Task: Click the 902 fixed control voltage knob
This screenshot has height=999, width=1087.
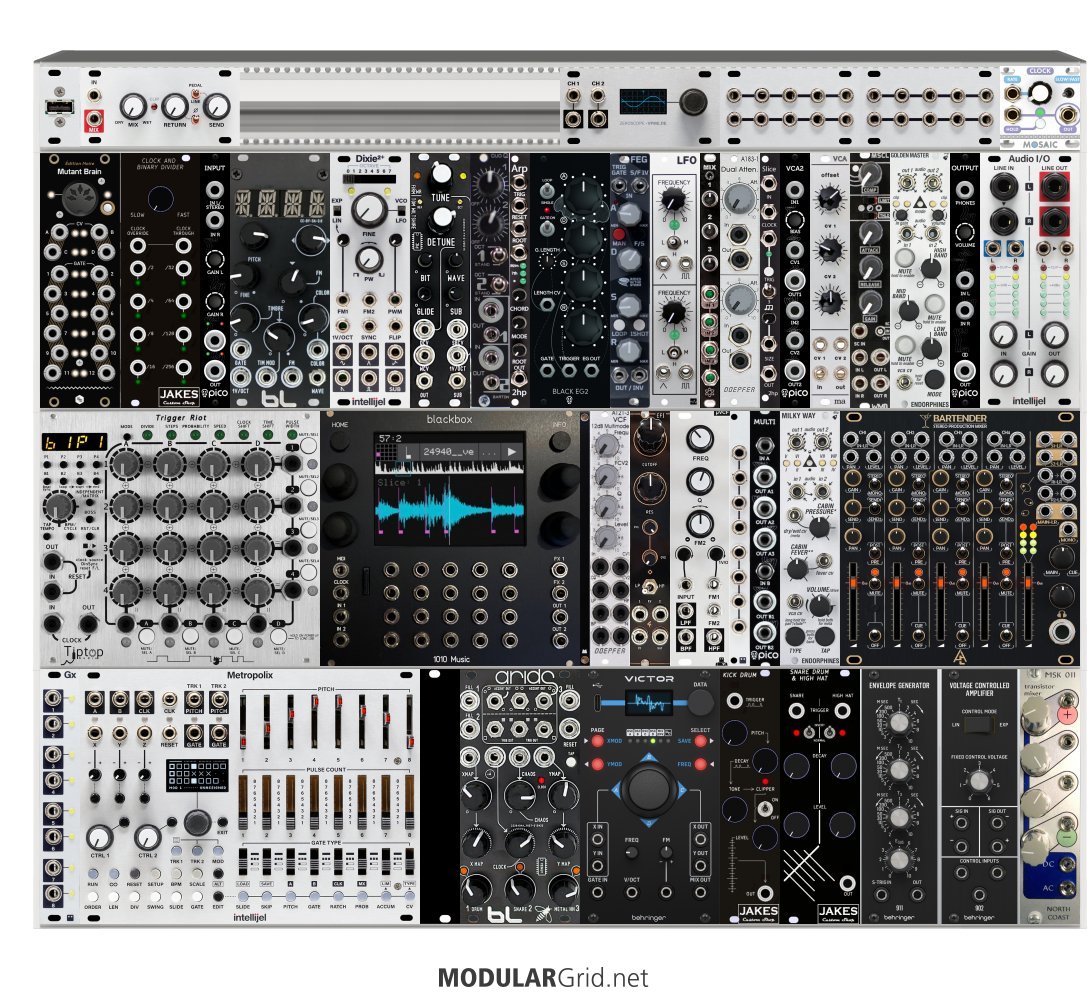Action: tap(979, 781)
